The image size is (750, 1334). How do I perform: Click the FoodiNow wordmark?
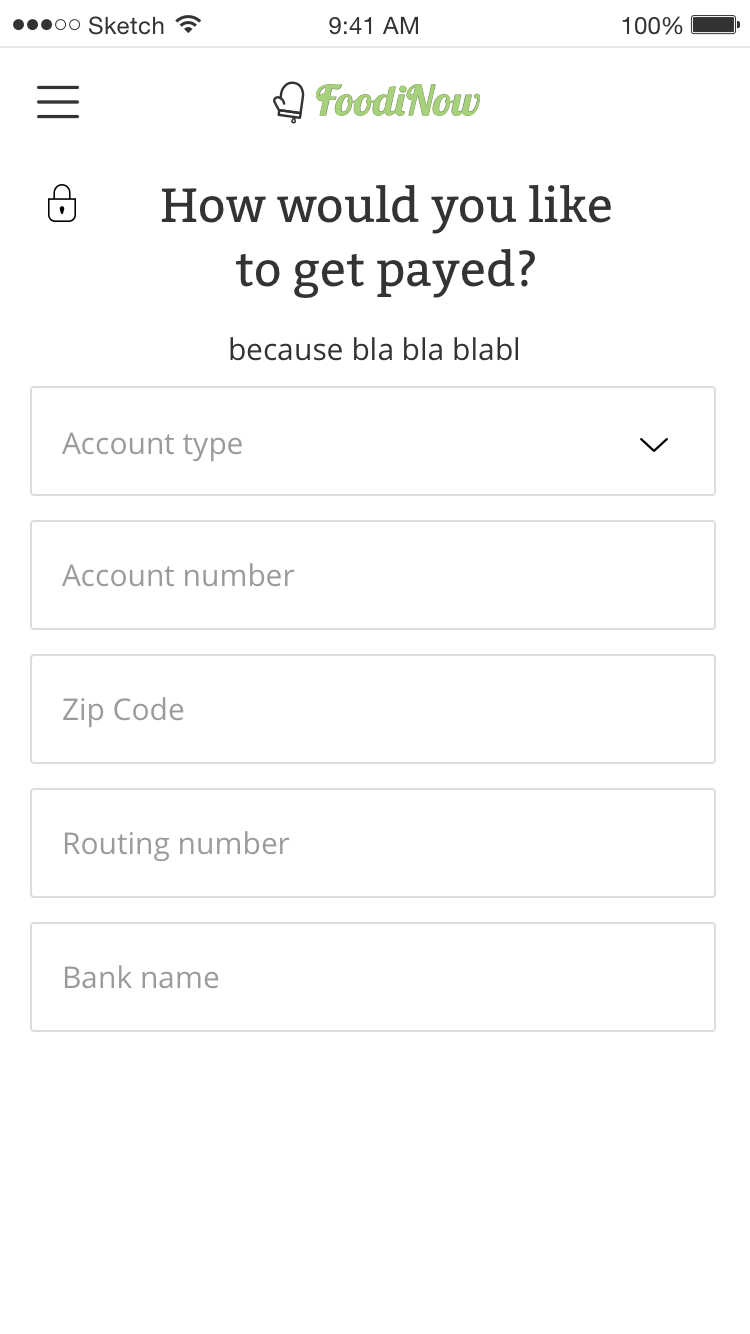tap(398, 101)
